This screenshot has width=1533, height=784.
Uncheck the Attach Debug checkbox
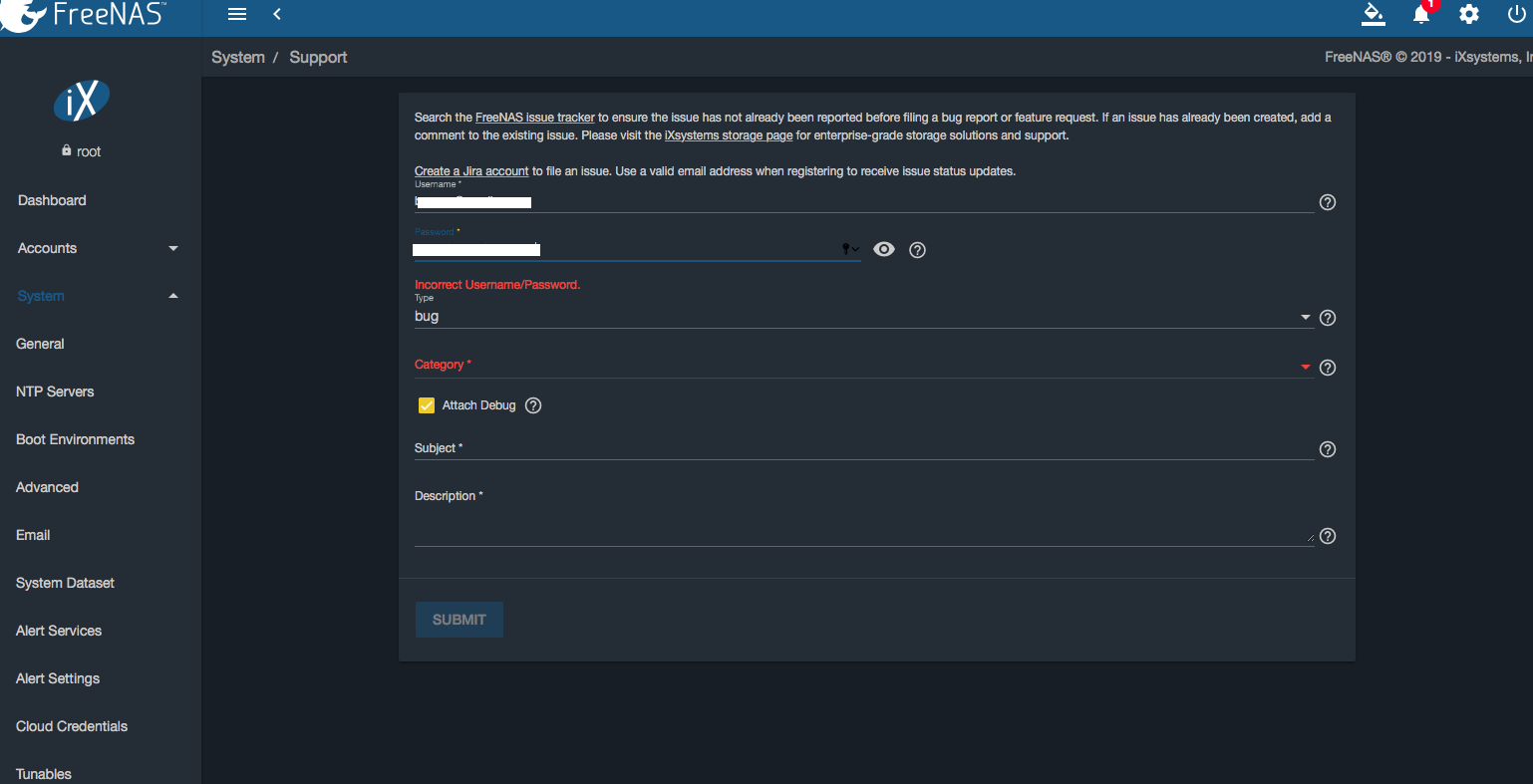click(x=427, y=405)
